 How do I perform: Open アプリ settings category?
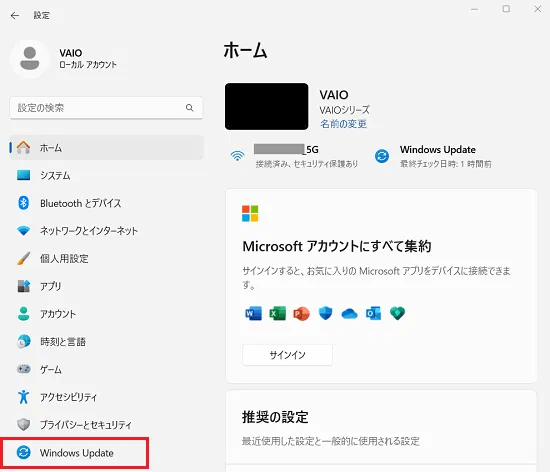107,286
